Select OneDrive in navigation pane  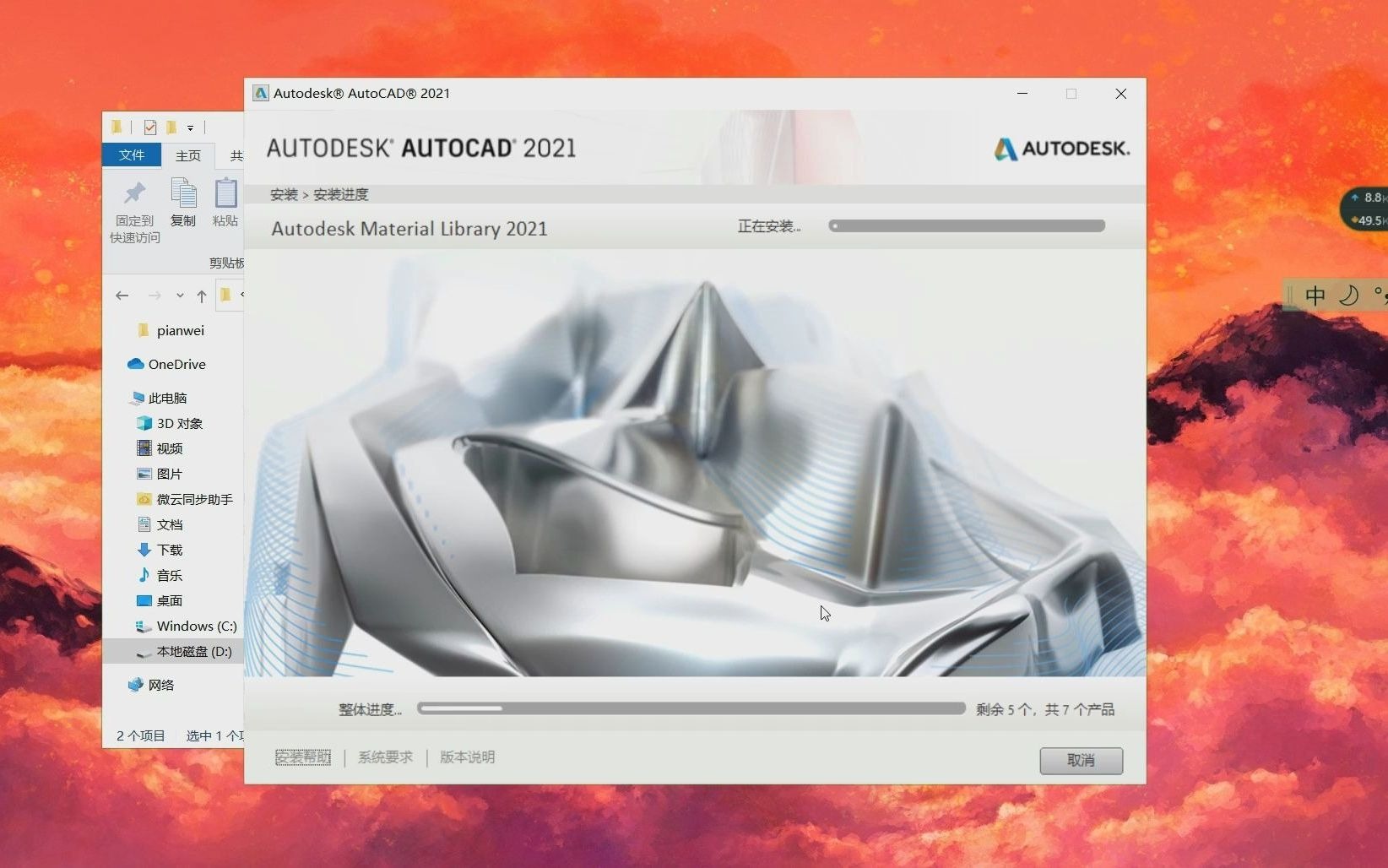167,364
